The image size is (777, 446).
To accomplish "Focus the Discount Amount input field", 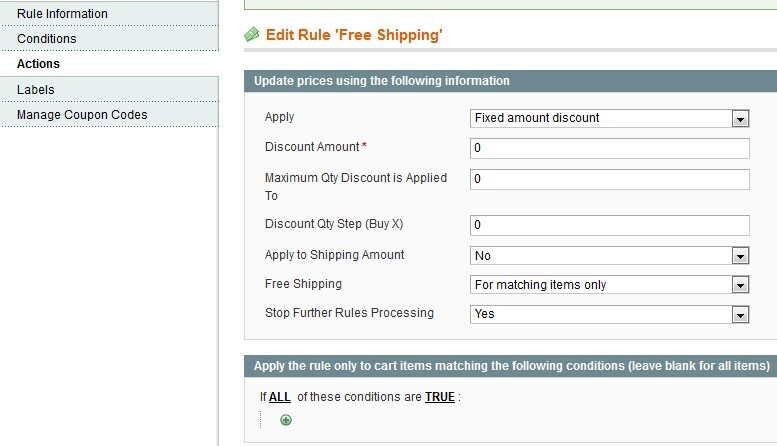I will pos(609,149).
